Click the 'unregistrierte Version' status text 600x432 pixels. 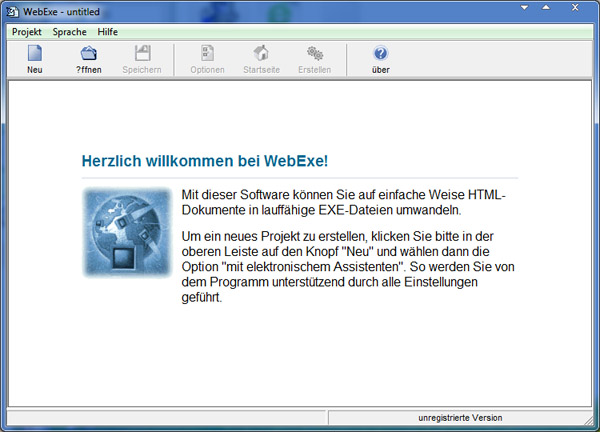(x=460, y=418)
